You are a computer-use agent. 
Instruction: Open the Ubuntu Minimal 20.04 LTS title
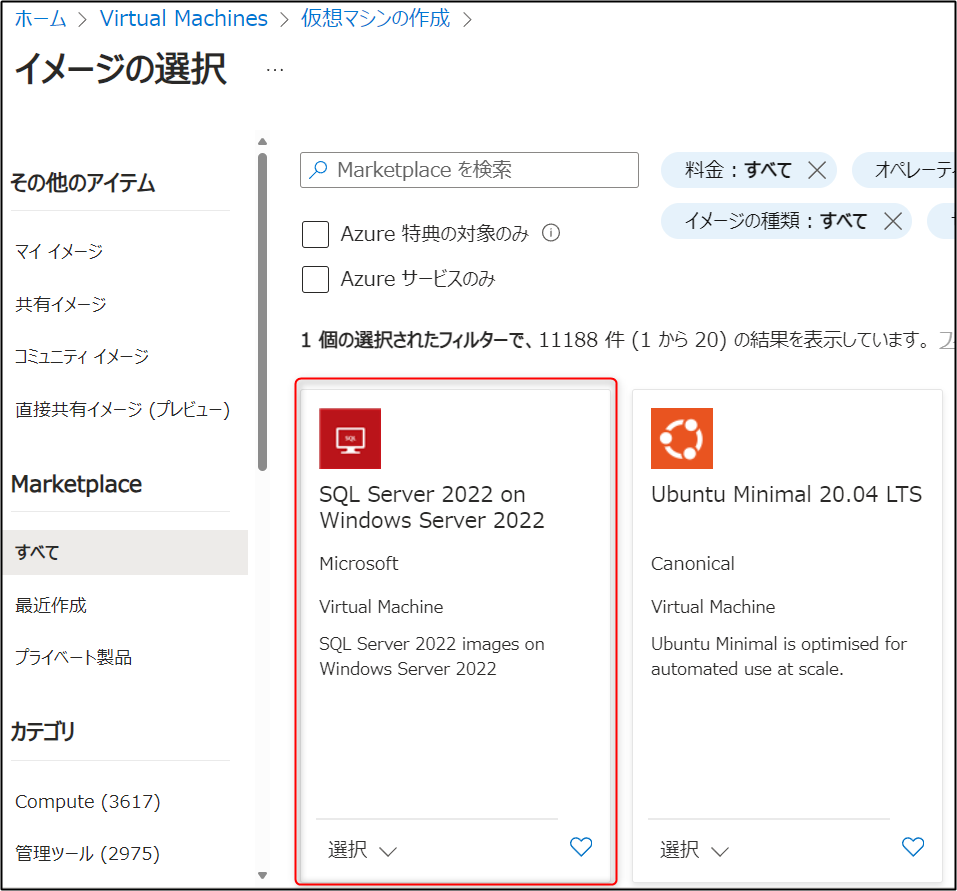pyautogui.click(x=786, y=494)
